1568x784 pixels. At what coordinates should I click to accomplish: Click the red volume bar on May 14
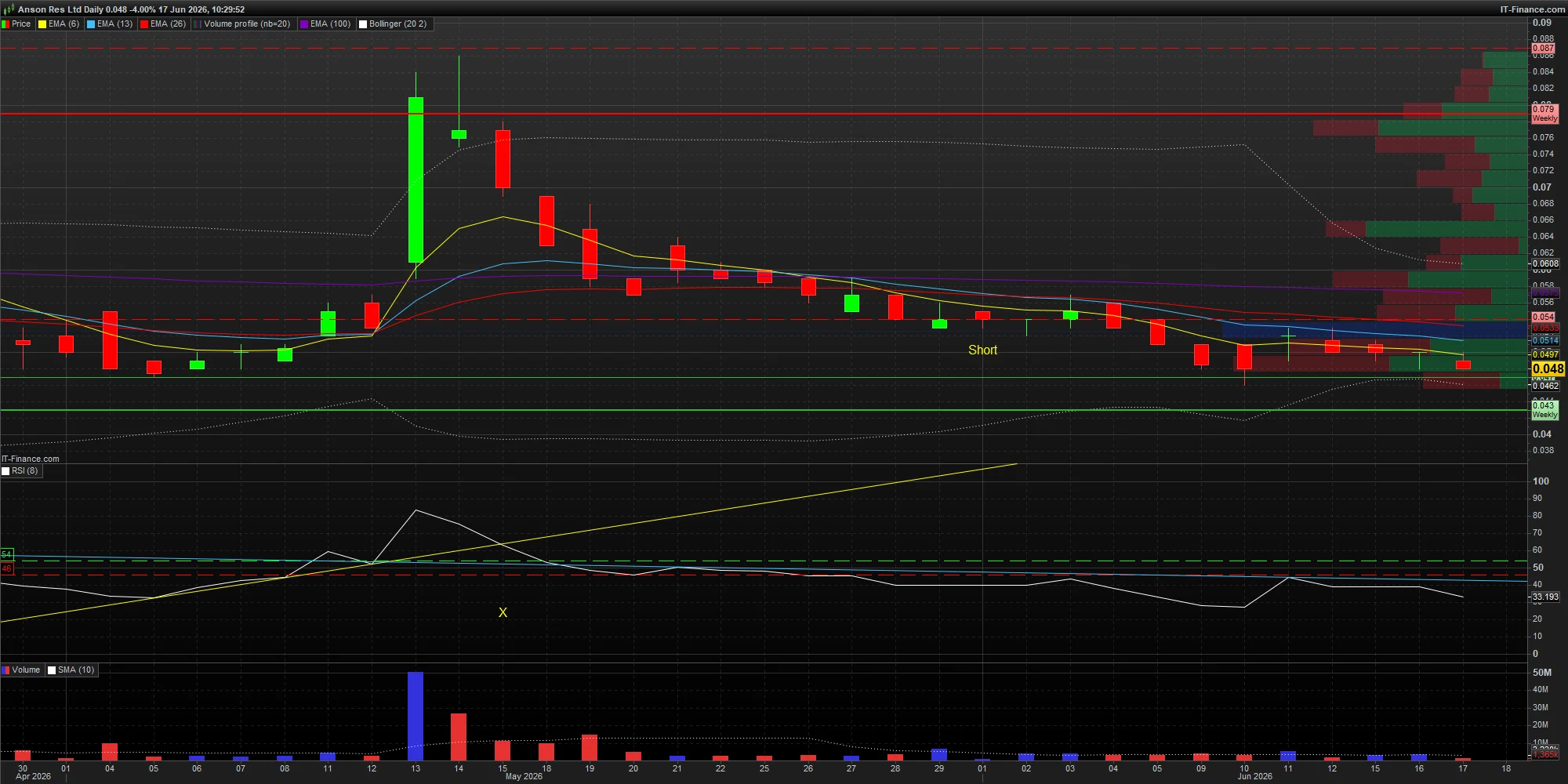pos(459,737)
